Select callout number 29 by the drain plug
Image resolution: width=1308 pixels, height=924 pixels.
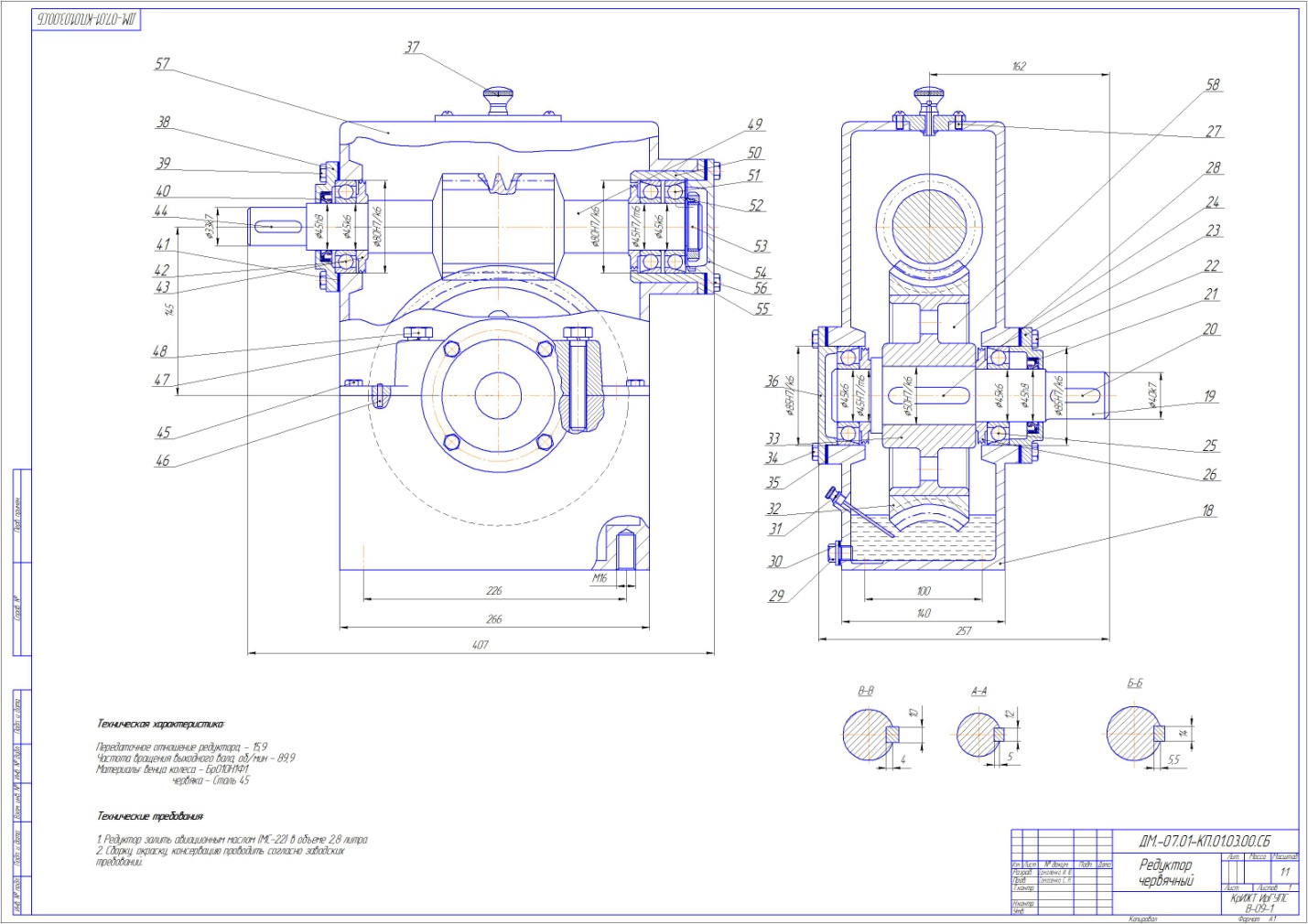776,596
